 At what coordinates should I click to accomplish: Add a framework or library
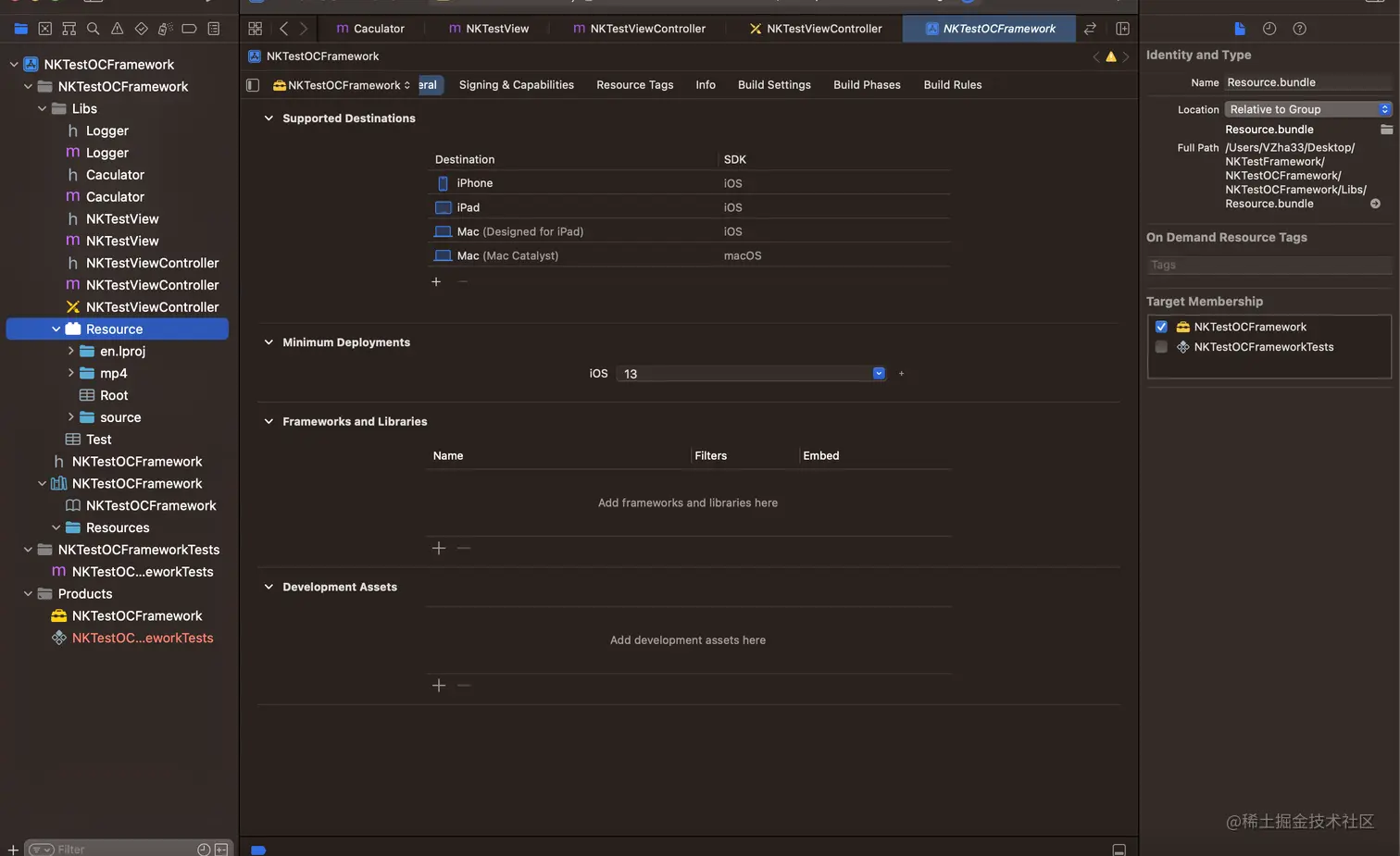[x=439, y=548]
